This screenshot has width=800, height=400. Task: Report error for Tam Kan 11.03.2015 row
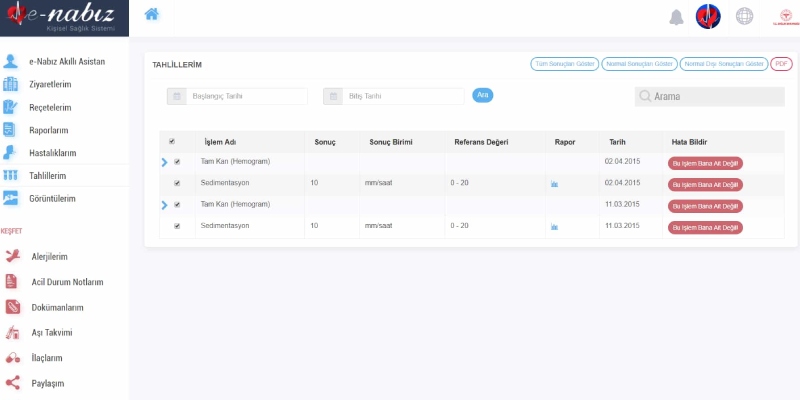click(705, 206)
